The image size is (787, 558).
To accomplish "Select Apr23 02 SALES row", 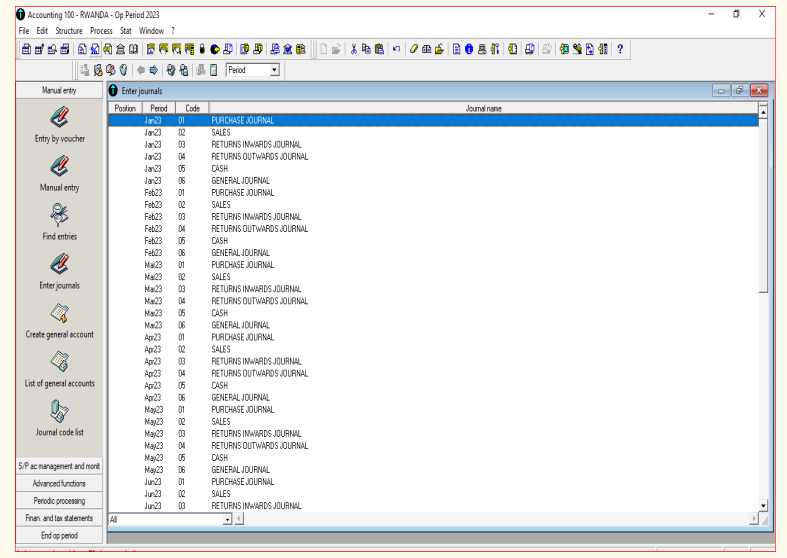I will (x=433, y=349).
